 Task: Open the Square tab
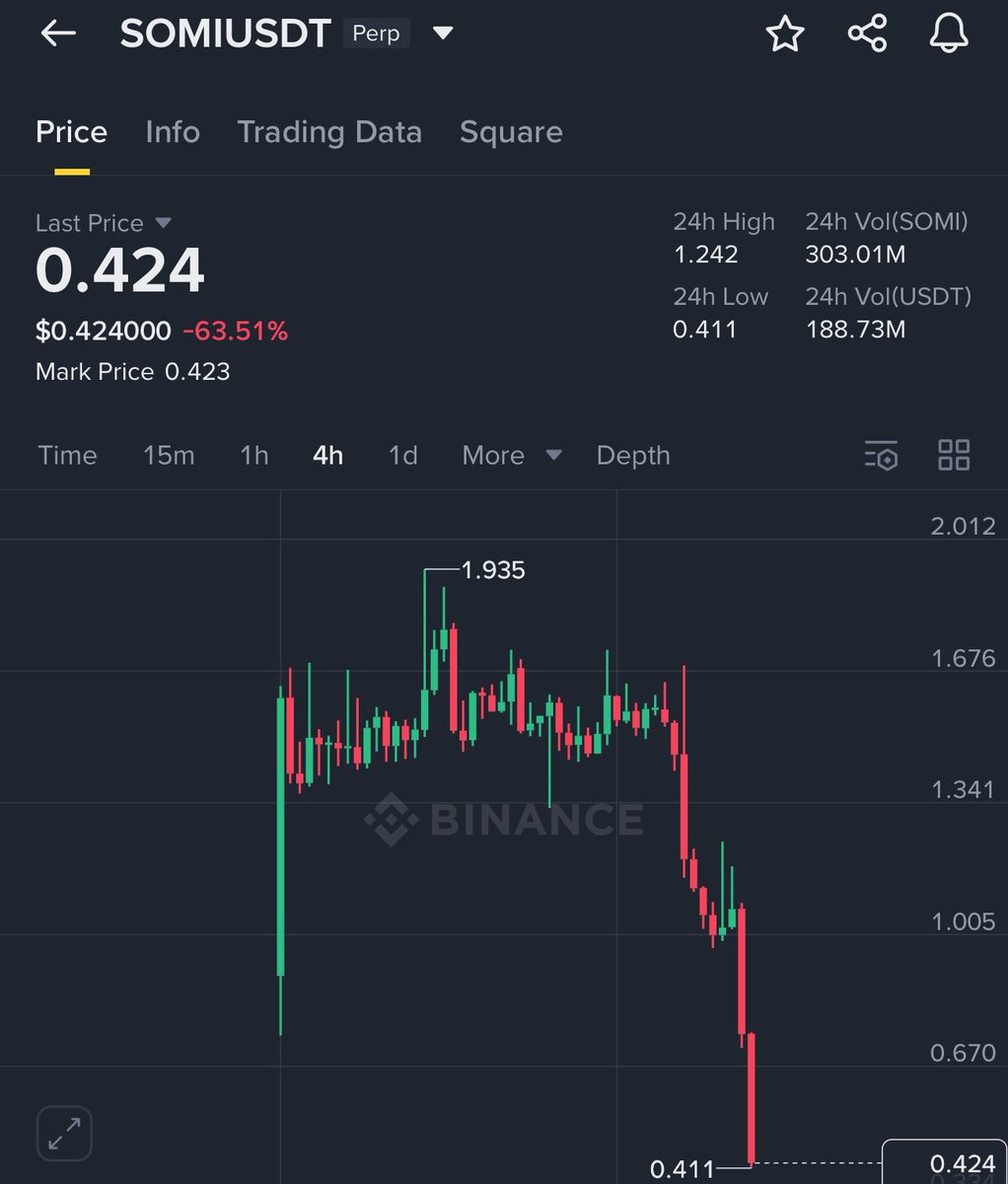[x=511, y=132]
